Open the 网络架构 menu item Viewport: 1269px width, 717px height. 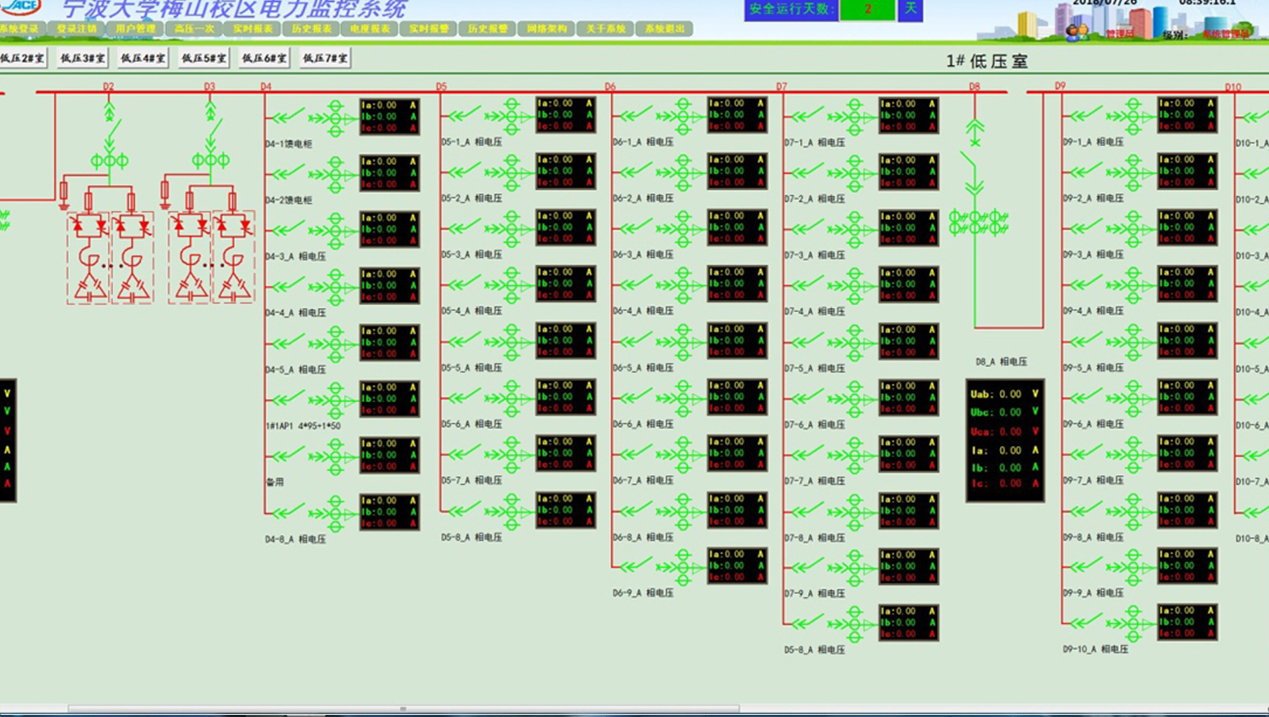546,29
